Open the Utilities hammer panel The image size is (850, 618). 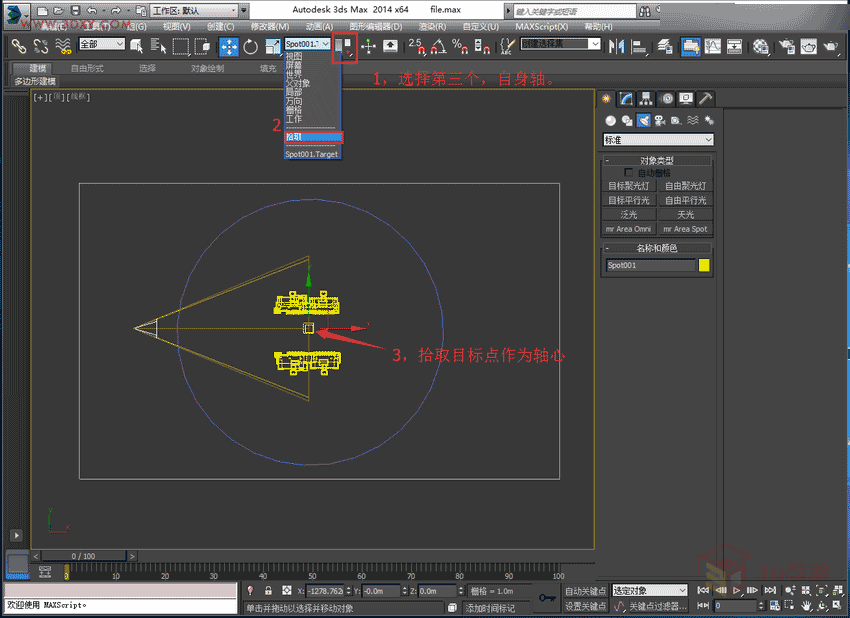(x=705, y=99)
